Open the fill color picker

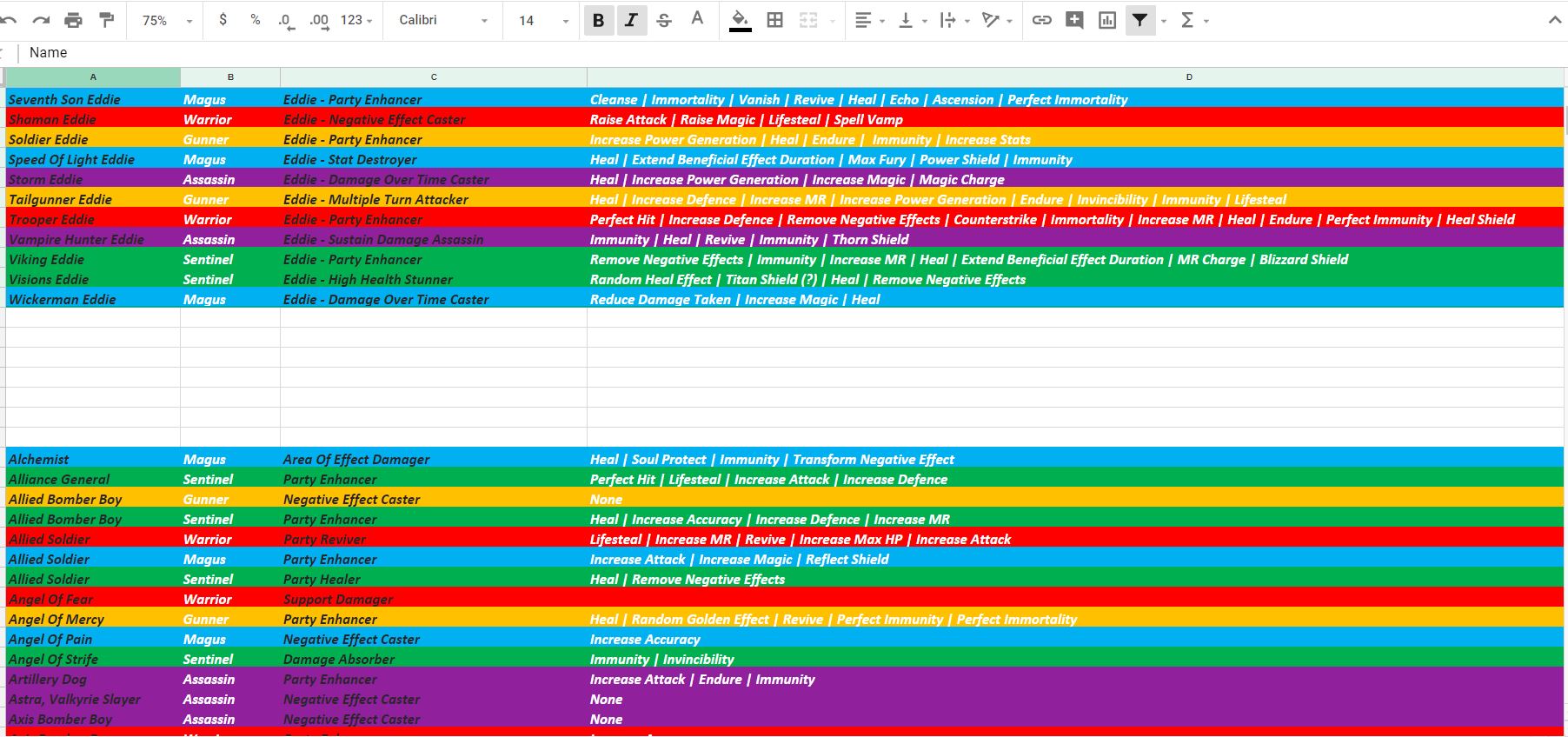click(740, 20)
